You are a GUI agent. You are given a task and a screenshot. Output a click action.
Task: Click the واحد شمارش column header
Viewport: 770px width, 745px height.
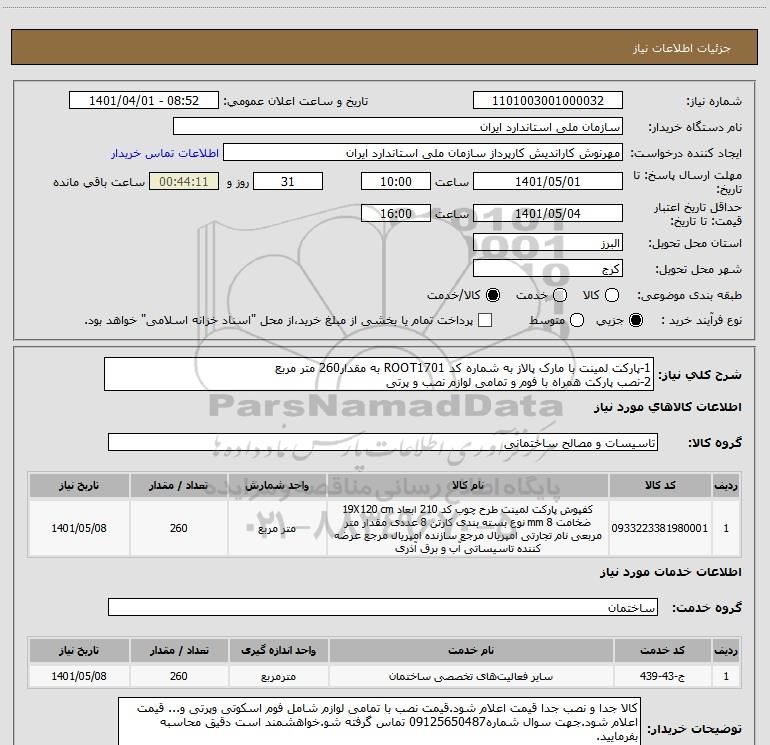(277, 486)
